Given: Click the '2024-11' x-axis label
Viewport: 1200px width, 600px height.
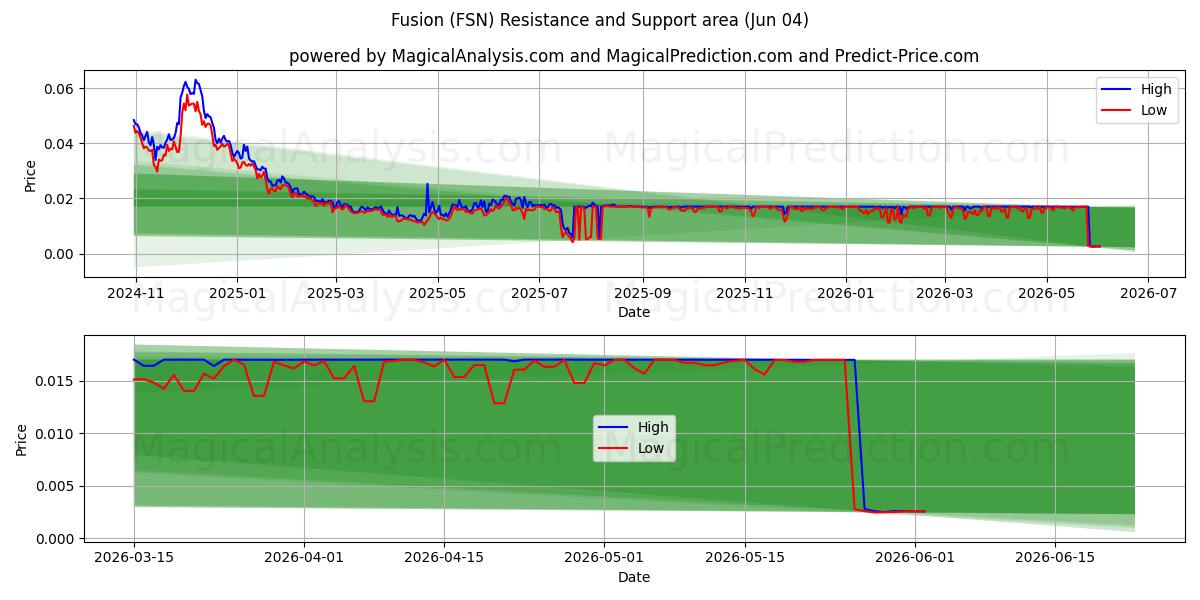Looking at the screenshot, I should [x=134, y=293].
